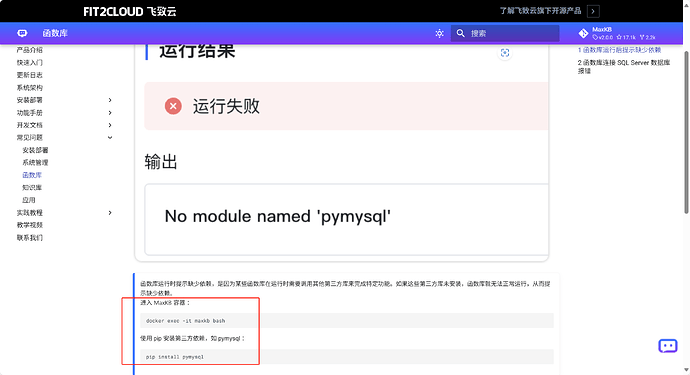Open 联系我们 page
The height and width of the screenshot is (375, 690).
pos(29,238)
